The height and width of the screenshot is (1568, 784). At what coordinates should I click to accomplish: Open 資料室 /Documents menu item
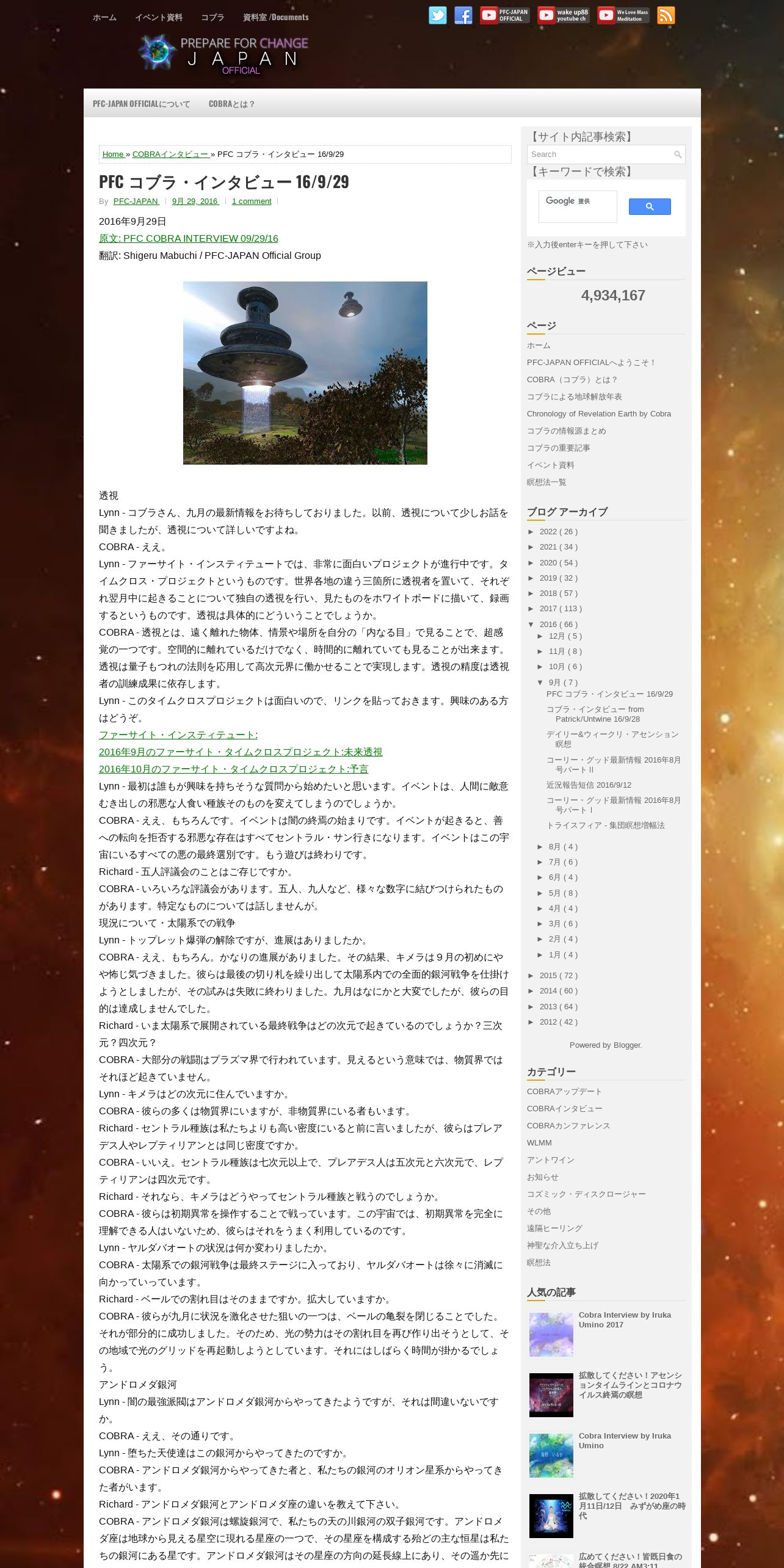(x=275, y=17)
